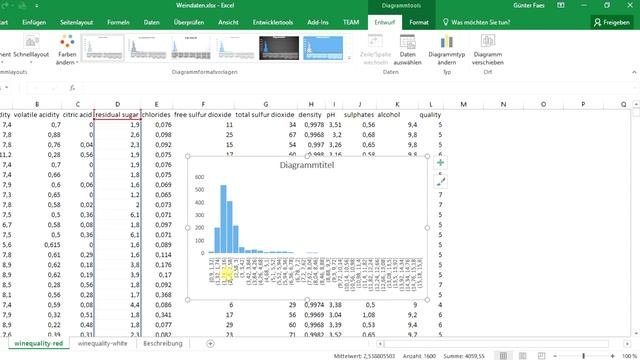Open the Schnelllayout gallery

31,48
